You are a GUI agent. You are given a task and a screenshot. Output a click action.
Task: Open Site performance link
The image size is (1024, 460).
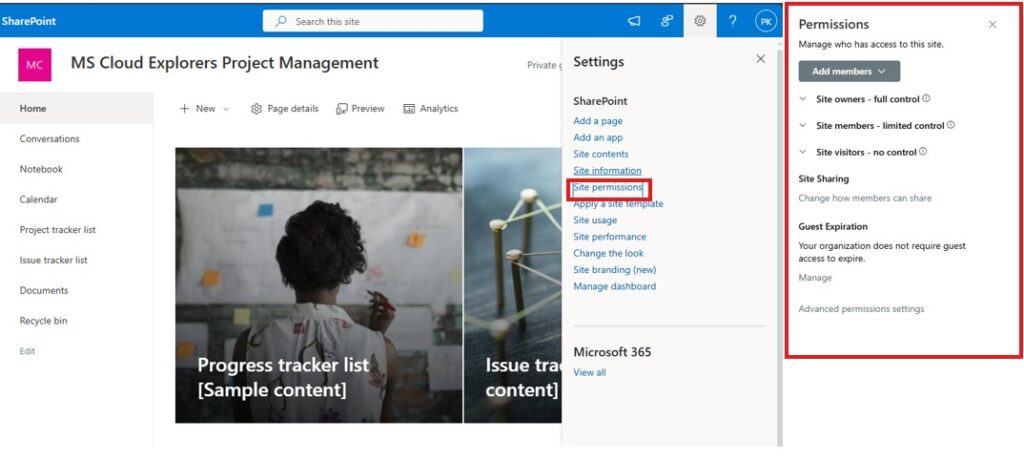[x=609, y=237]
